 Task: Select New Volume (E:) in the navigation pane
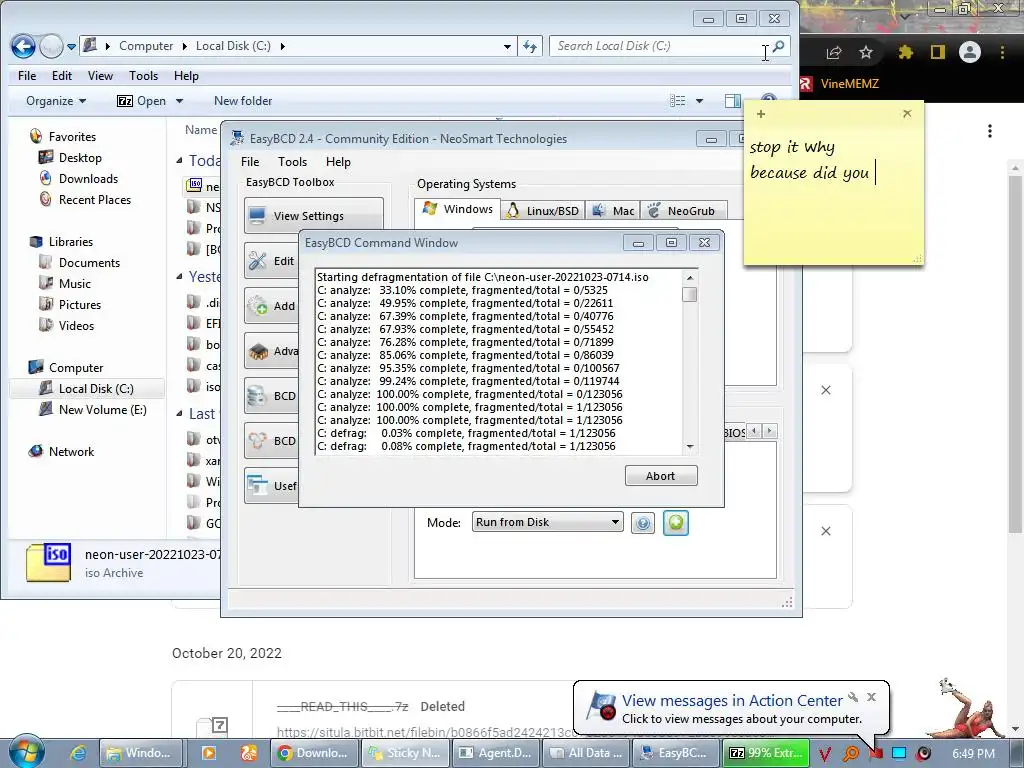coord(103,410)
